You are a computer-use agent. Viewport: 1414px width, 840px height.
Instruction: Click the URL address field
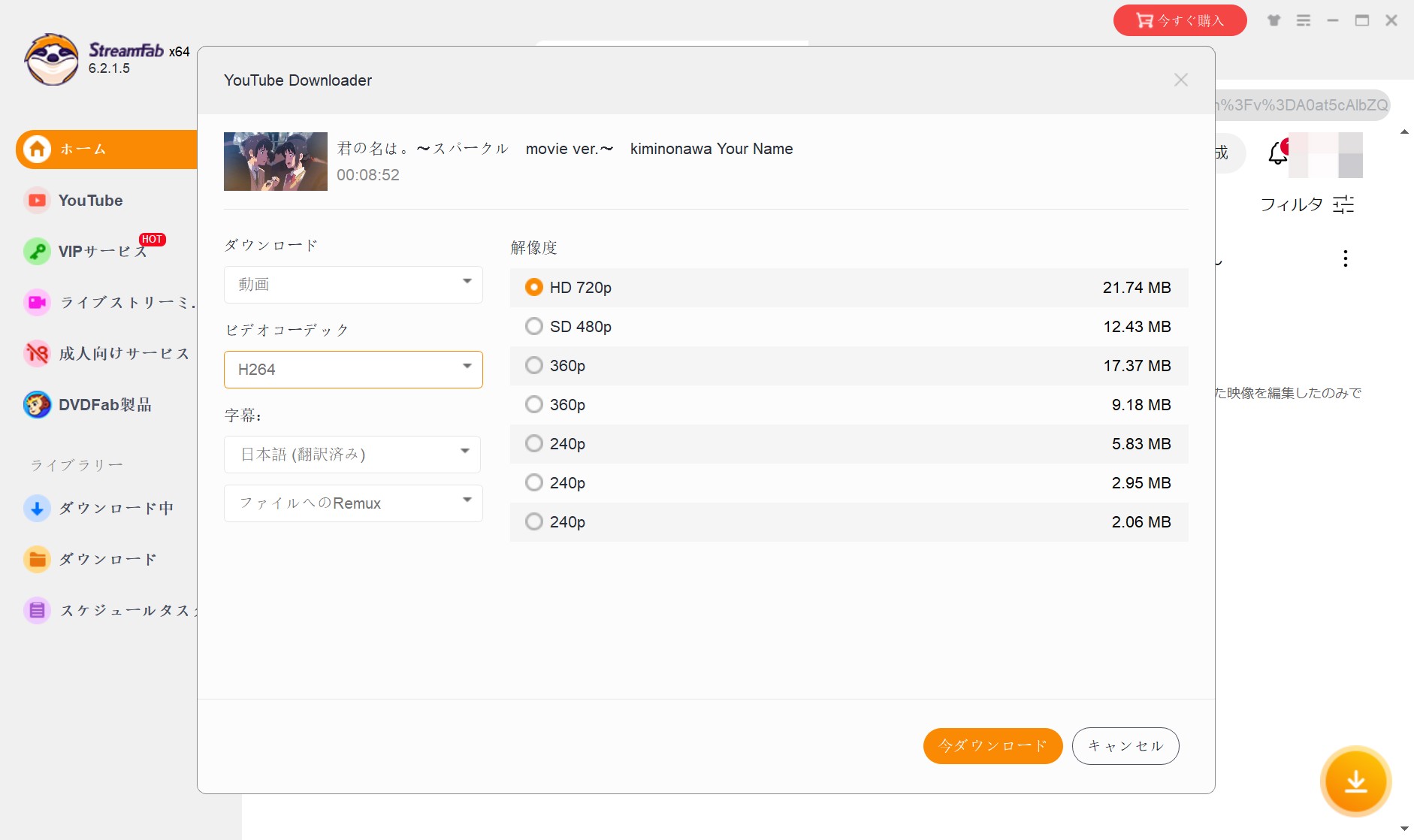[x=1302, y=105]
